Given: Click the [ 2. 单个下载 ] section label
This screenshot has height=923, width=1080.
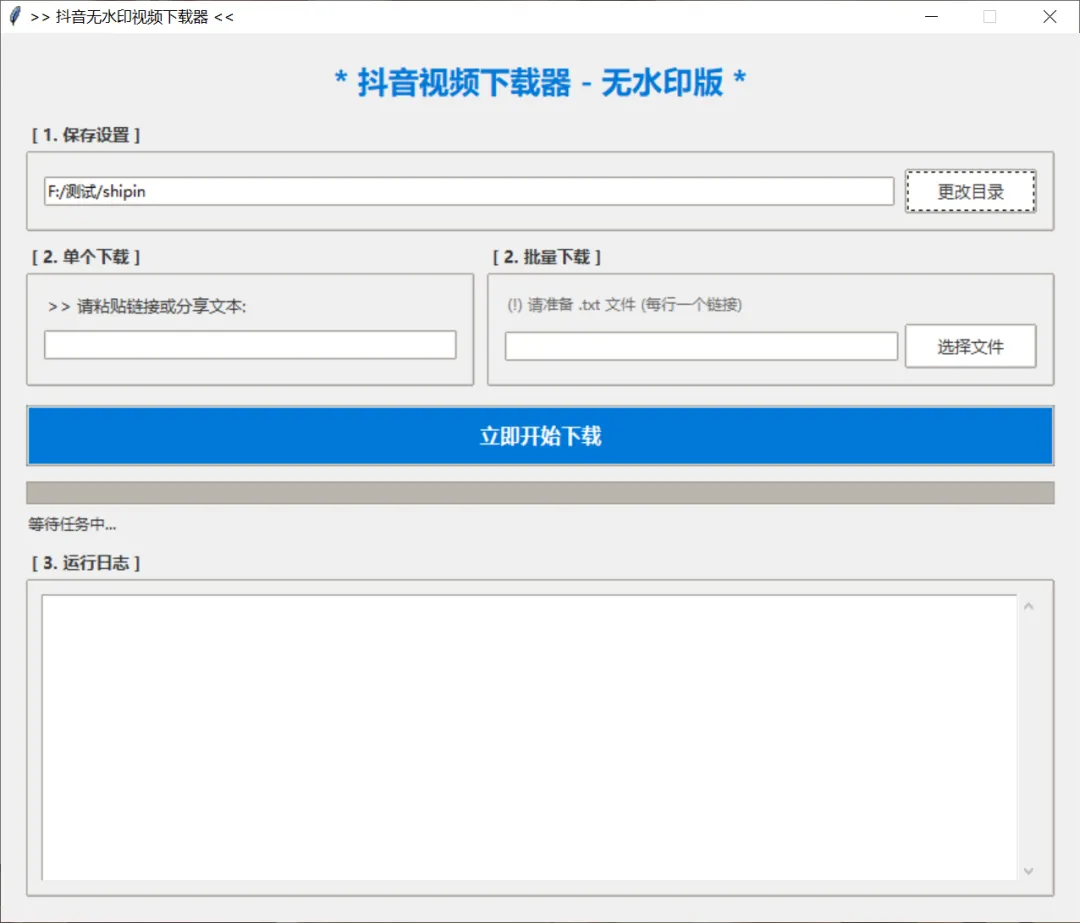Looking at the screenshot, I should (x=86, y=257).
